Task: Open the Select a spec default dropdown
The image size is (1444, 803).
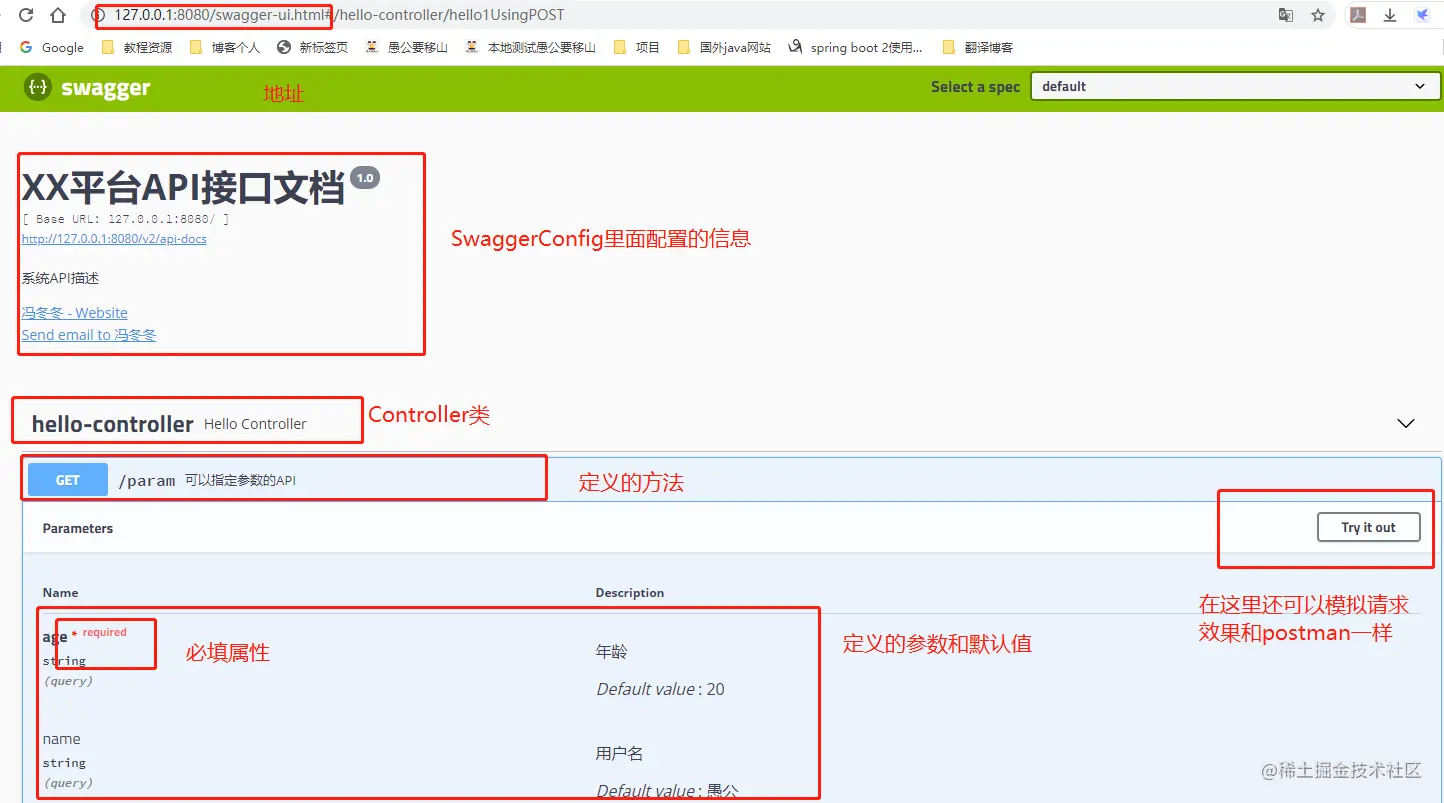Action: (1235, 86)
